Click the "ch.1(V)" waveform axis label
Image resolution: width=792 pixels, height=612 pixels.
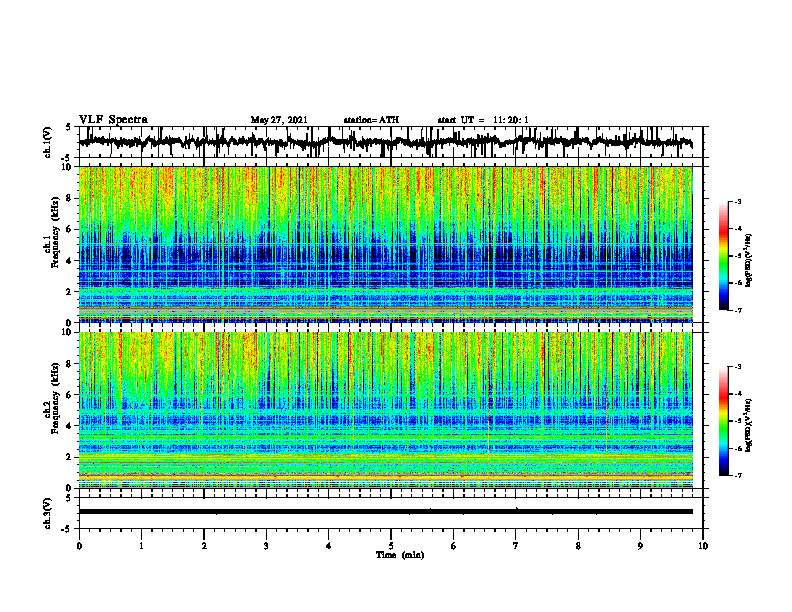pos(48,142)
